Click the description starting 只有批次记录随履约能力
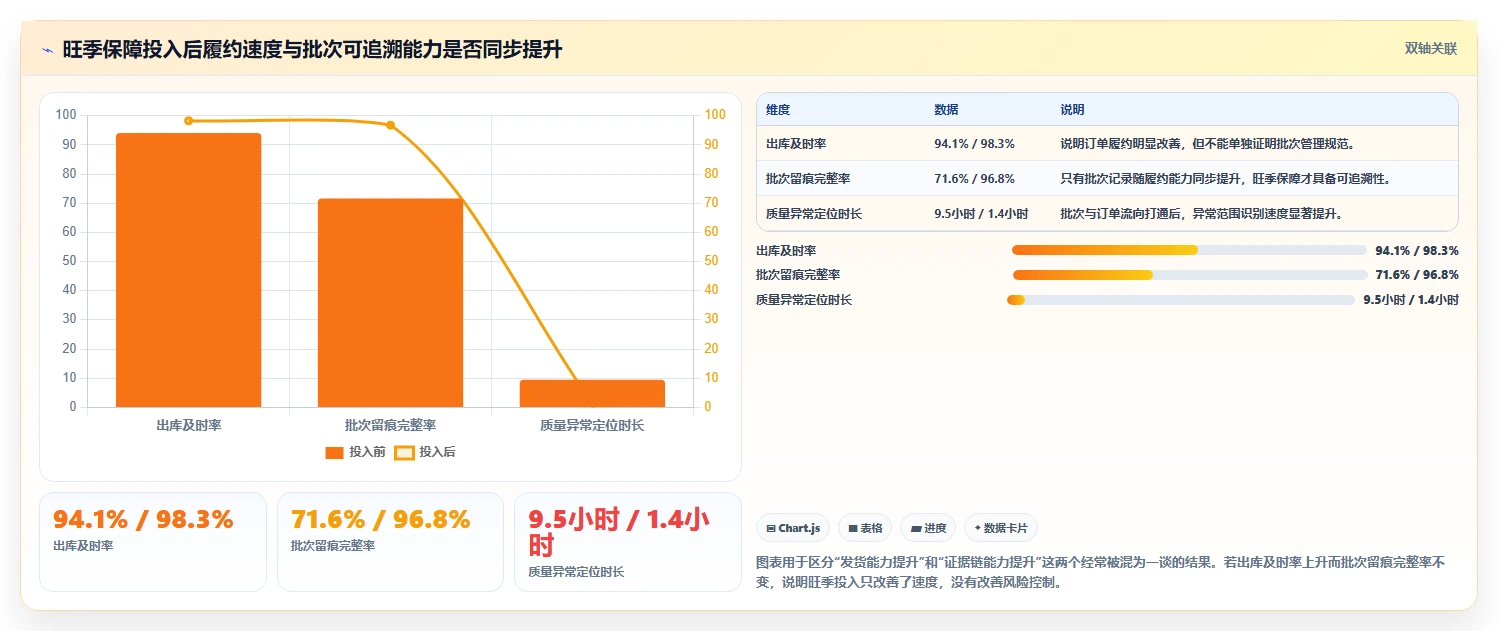The height and width of the screenshot is (631, 1498). point(1225,179)
